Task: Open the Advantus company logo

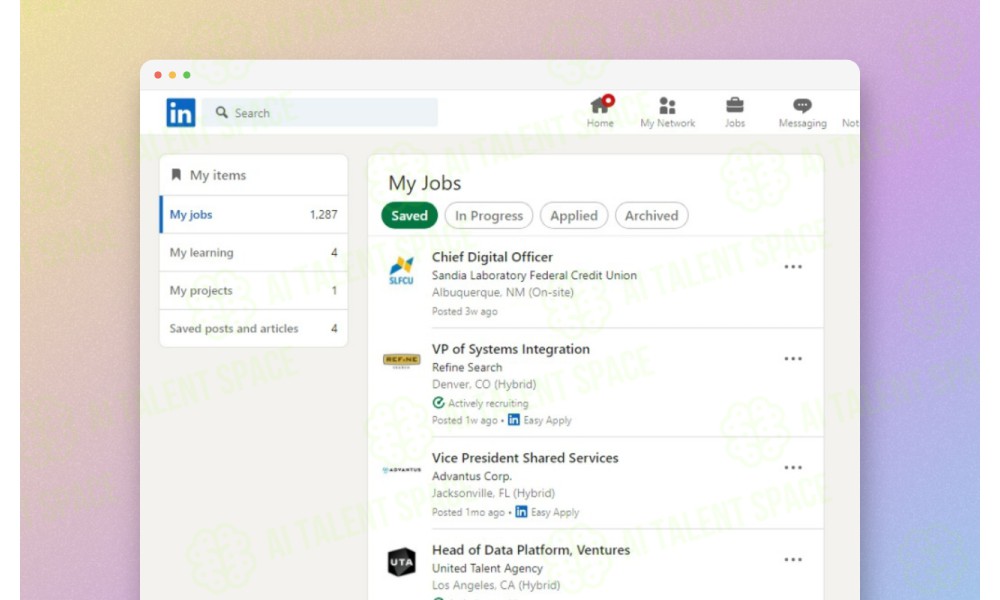Action: [401, 470]
